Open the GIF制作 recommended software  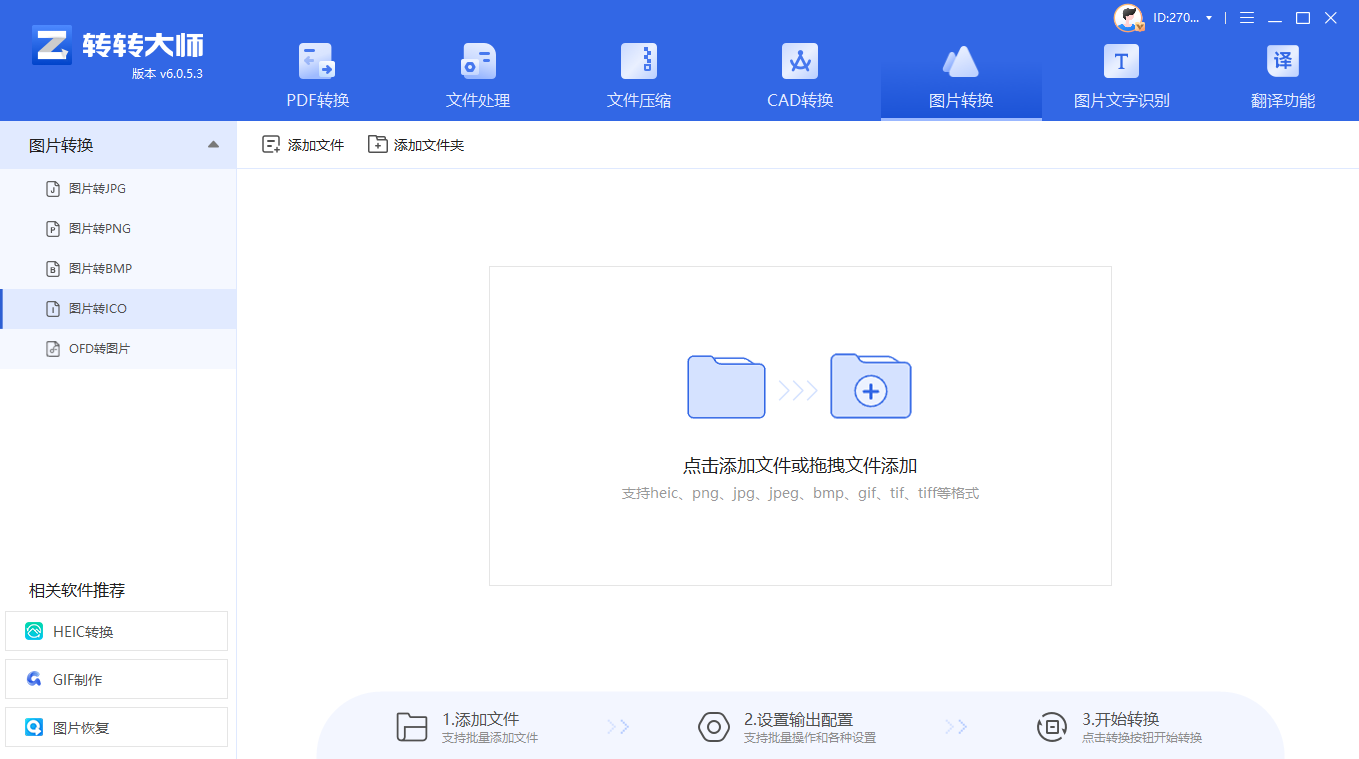tap(116, 680)
